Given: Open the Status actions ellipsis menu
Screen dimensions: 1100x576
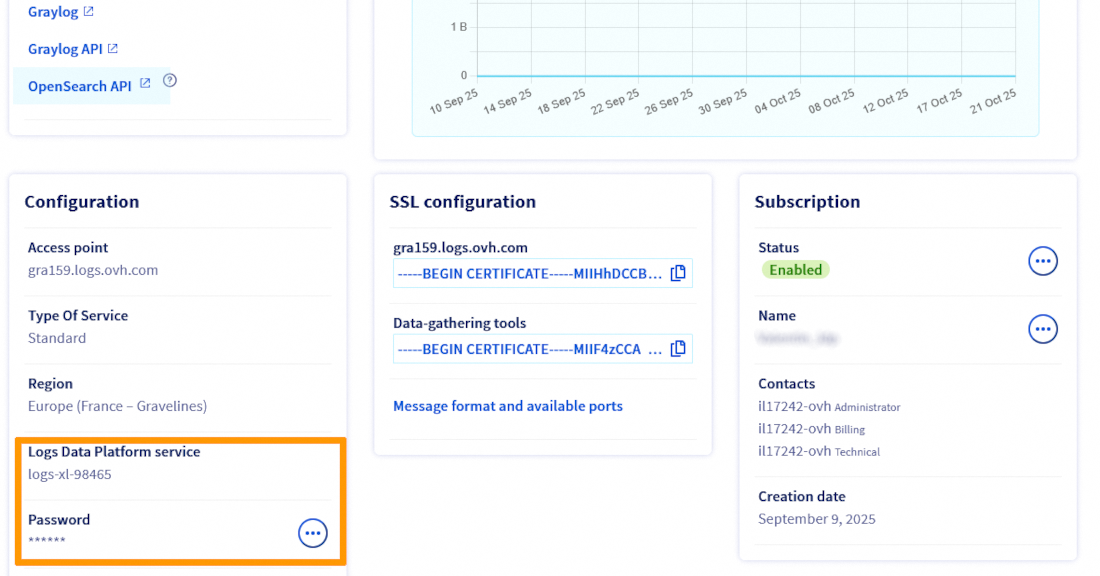Looking at the screenshot, I should (1042, 260).
